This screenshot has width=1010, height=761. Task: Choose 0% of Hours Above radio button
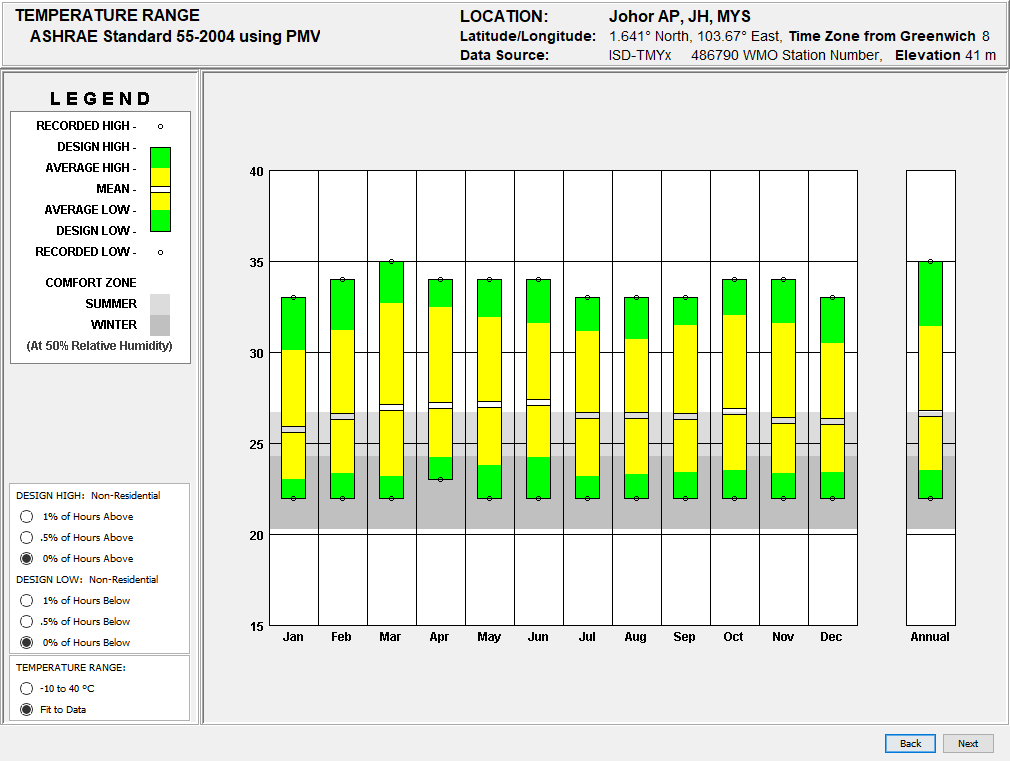tap(27, 559)
